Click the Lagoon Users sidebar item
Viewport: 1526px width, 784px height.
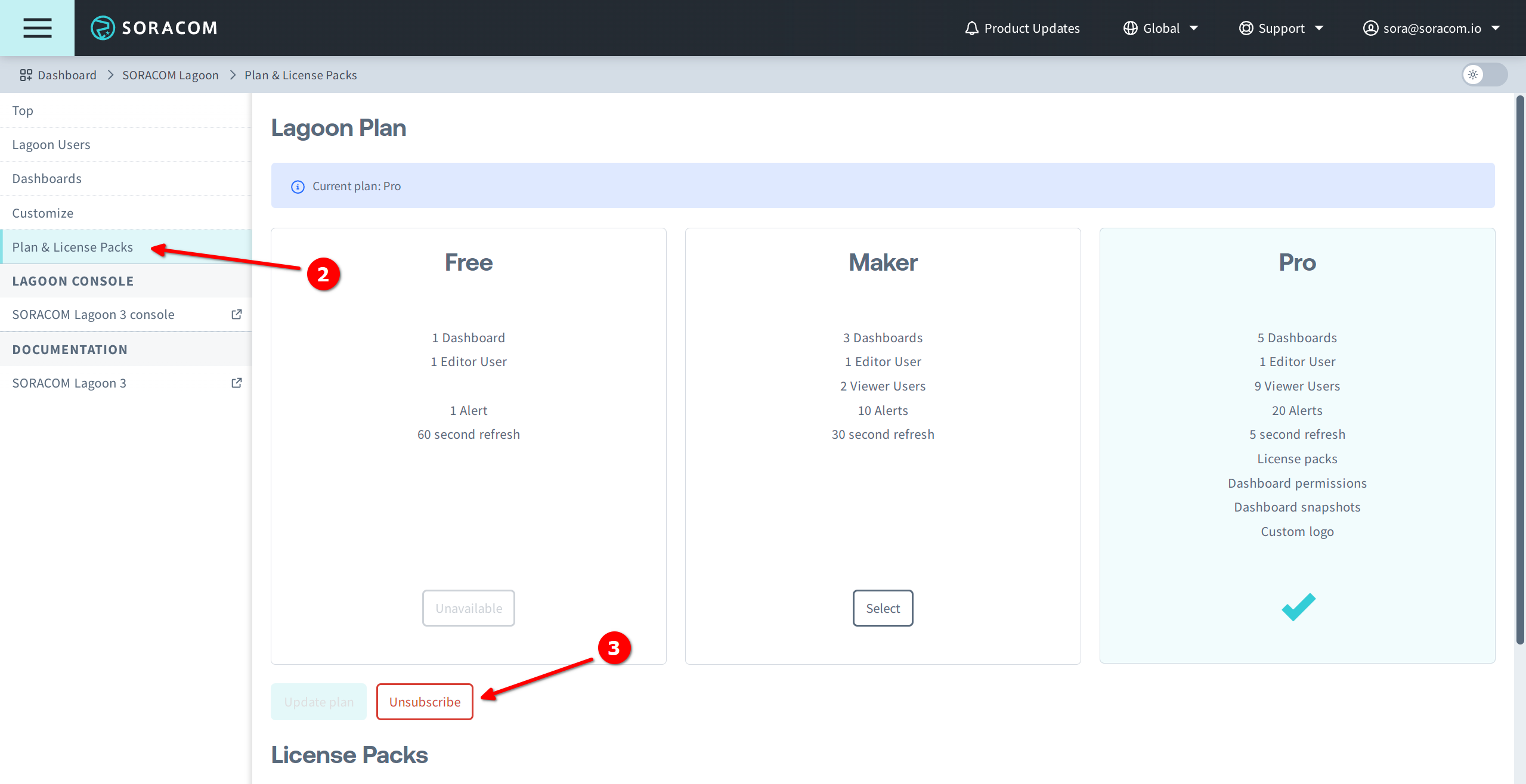click(x=51, y=144)
